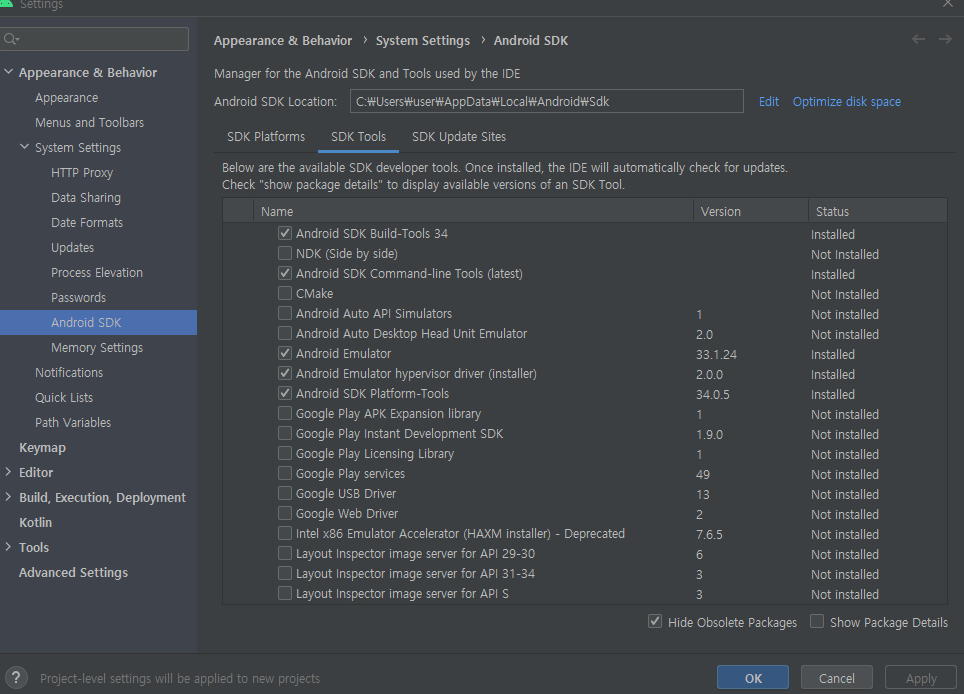Screen dimensions: 964x694
Task: Collapse the Appearance & Behavior section
Action: coord(9,72)
